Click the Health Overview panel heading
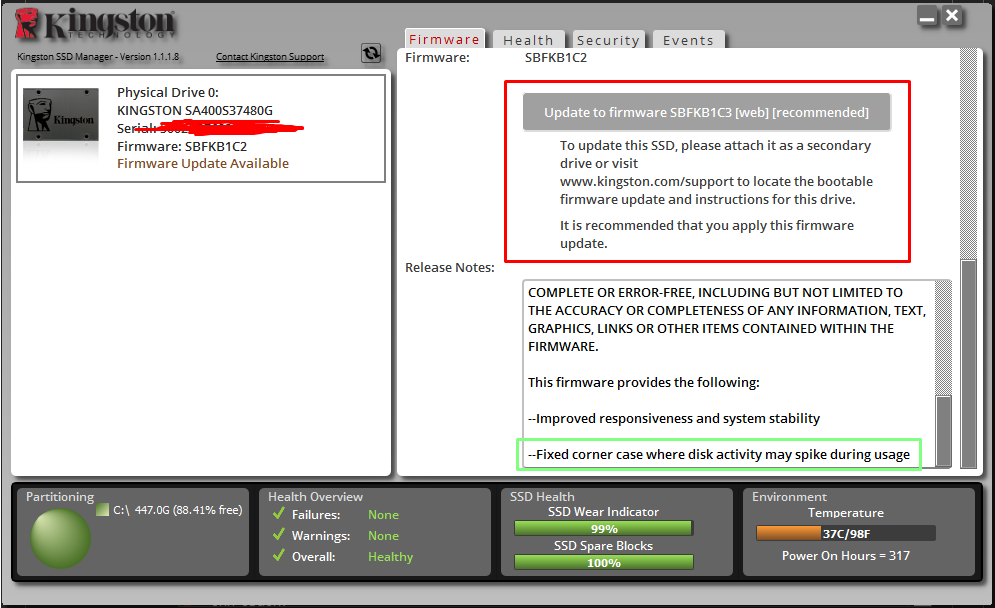The height and width of the screenshot is (608, 995). point(315,496)
